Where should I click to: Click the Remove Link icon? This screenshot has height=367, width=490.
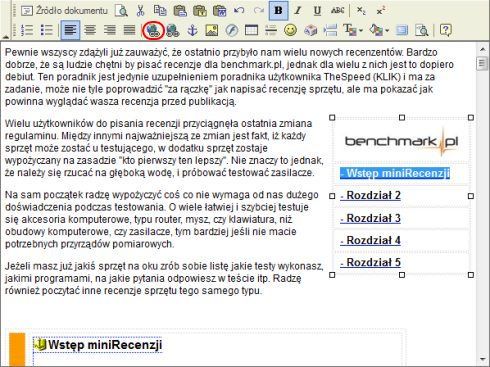click(x=173, y=31)
